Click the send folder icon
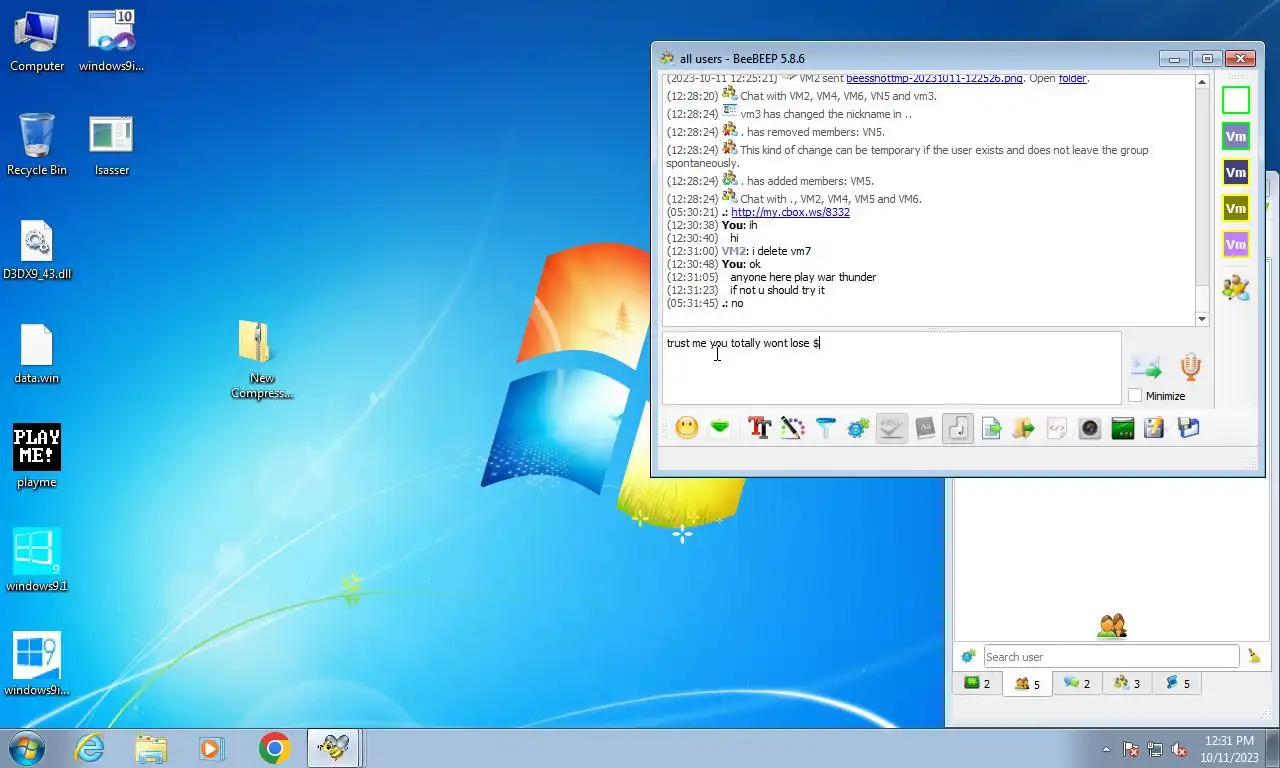The image size is (1280, 768). (1023, 428)
